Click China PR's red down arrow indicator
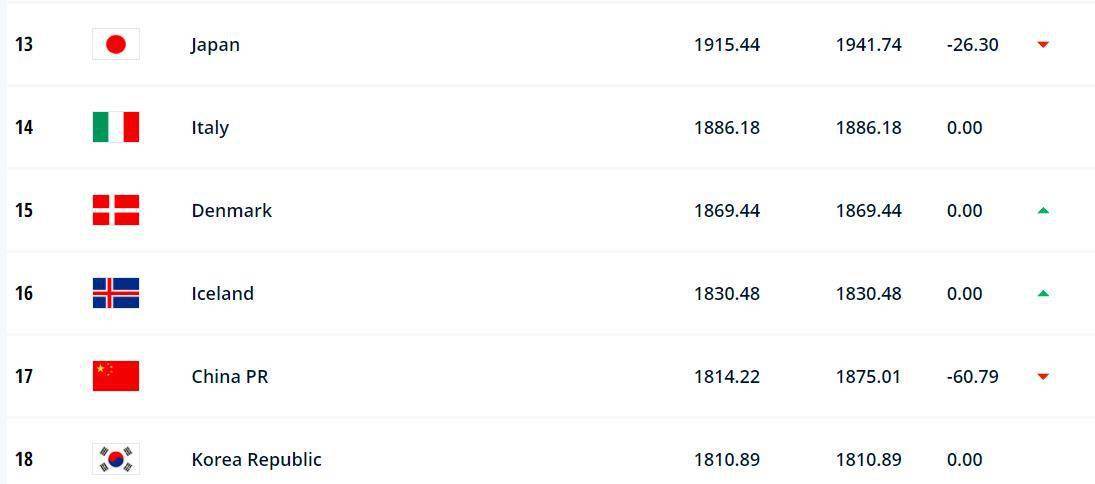 (1043, 377)
